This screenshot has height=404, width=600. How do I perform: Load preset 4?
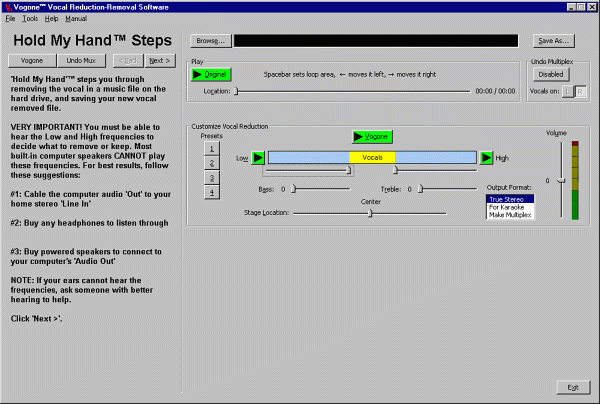212,192
